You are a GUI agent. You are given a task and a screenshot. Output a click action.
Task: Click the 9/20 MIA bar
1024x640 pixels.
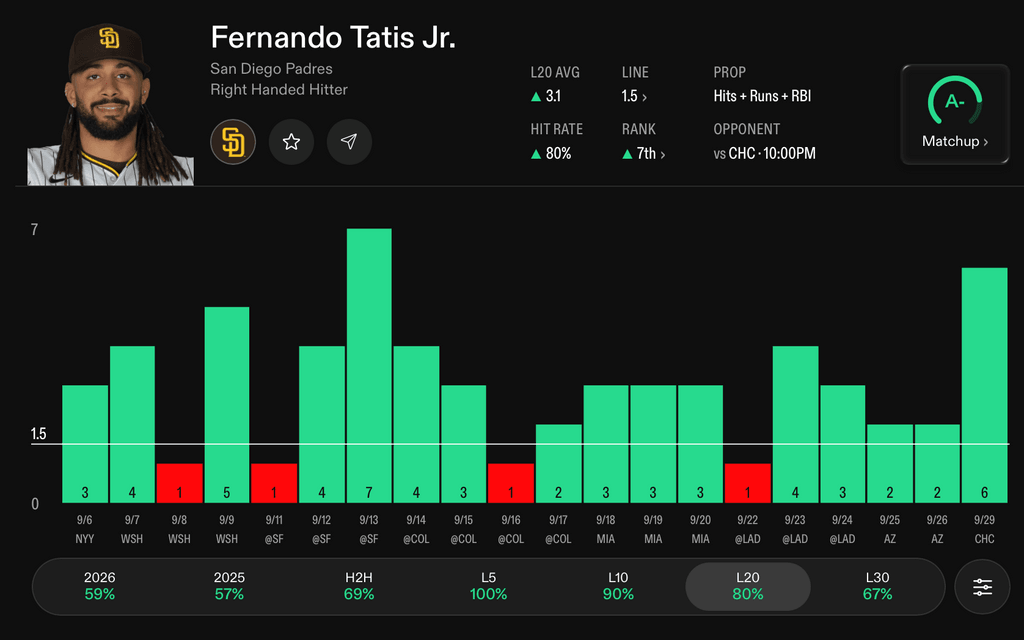click(700, 444)
